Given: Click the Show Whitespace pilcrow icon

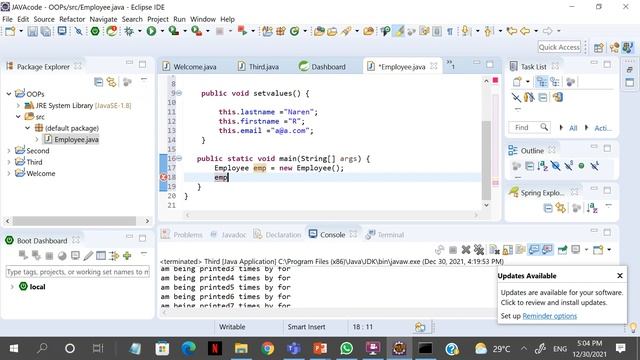Looking at the screenshot, I should tap(450, 31).
